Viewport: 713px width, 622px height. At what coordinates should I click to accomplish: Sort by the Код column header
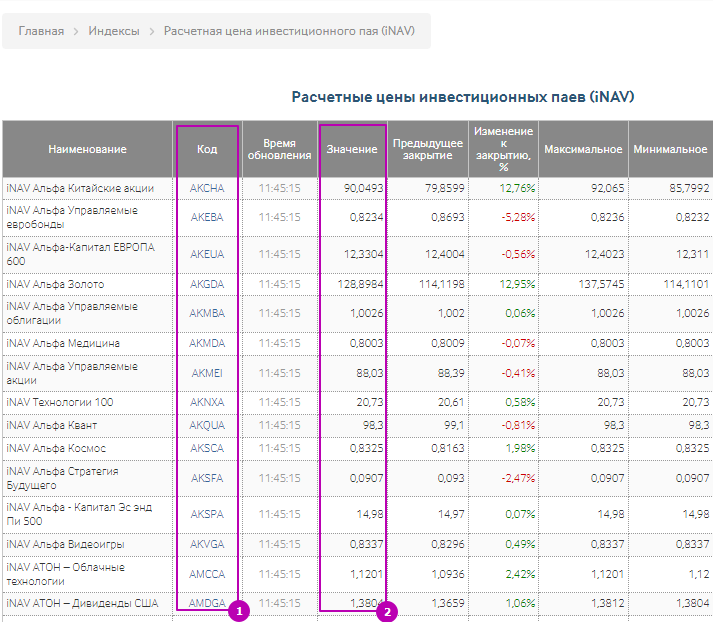207,149
